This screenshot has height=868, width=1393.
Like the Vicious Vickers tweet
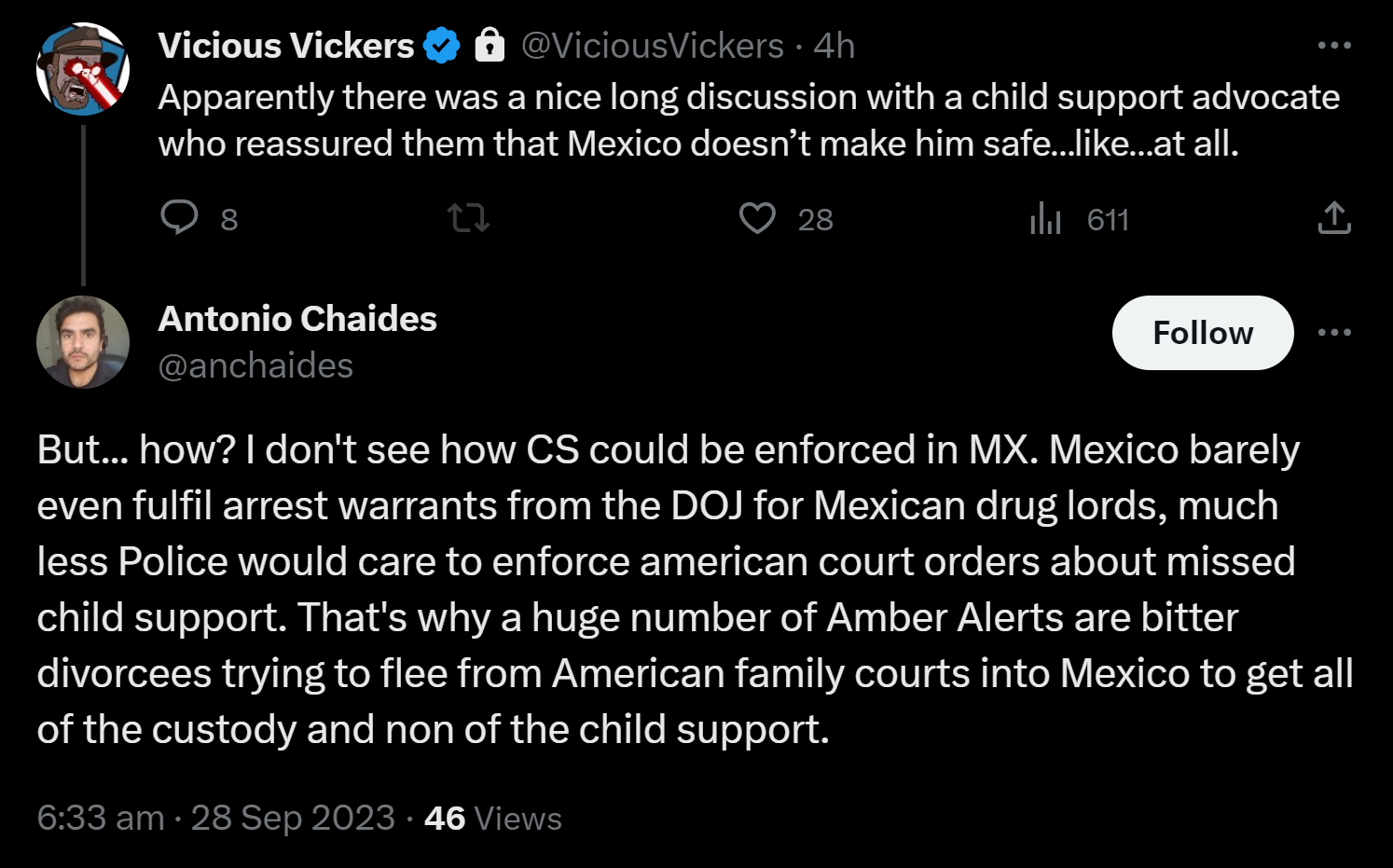point(757,218)
